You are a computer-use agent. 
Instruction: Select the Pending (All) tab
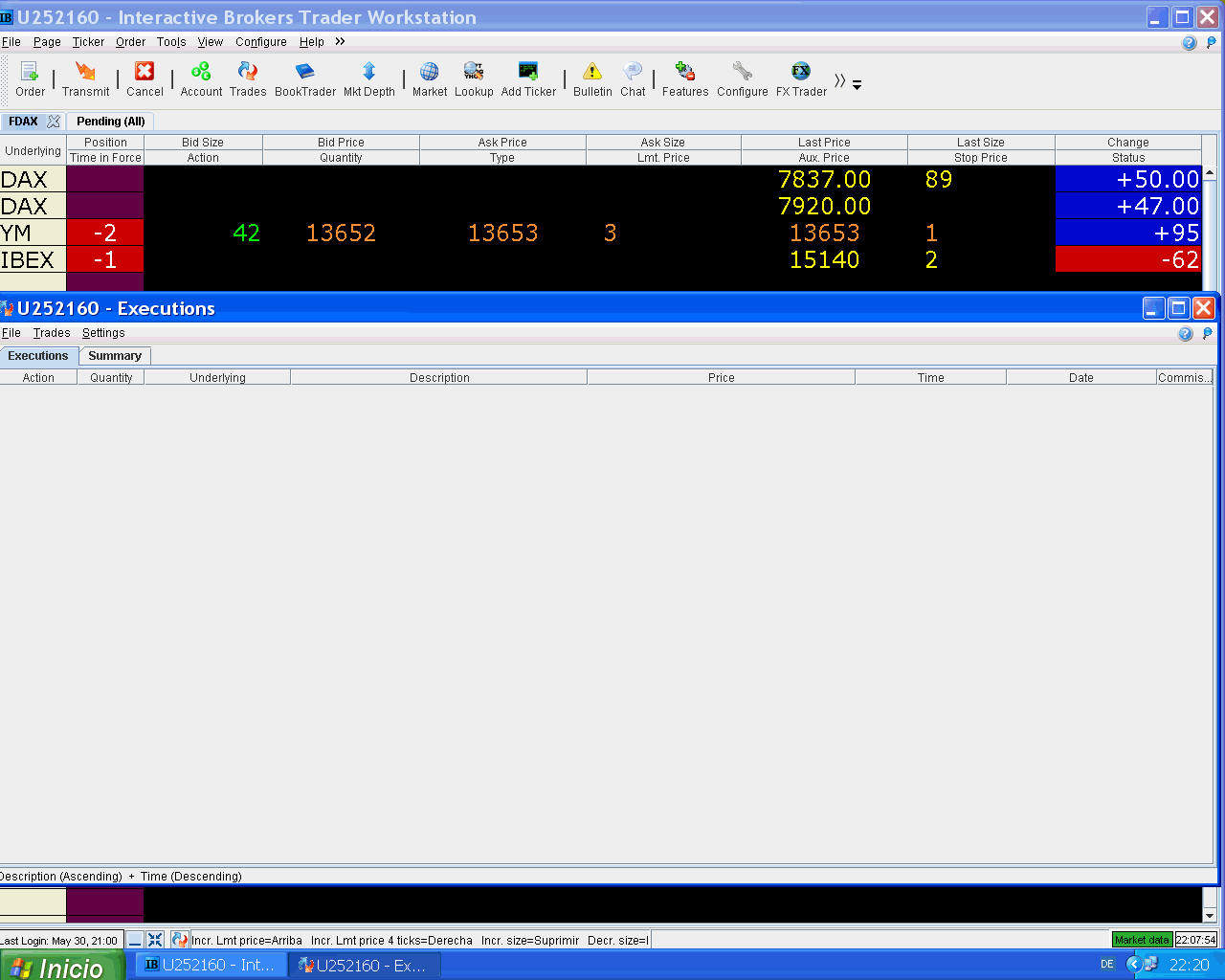(x=111, y=122)
